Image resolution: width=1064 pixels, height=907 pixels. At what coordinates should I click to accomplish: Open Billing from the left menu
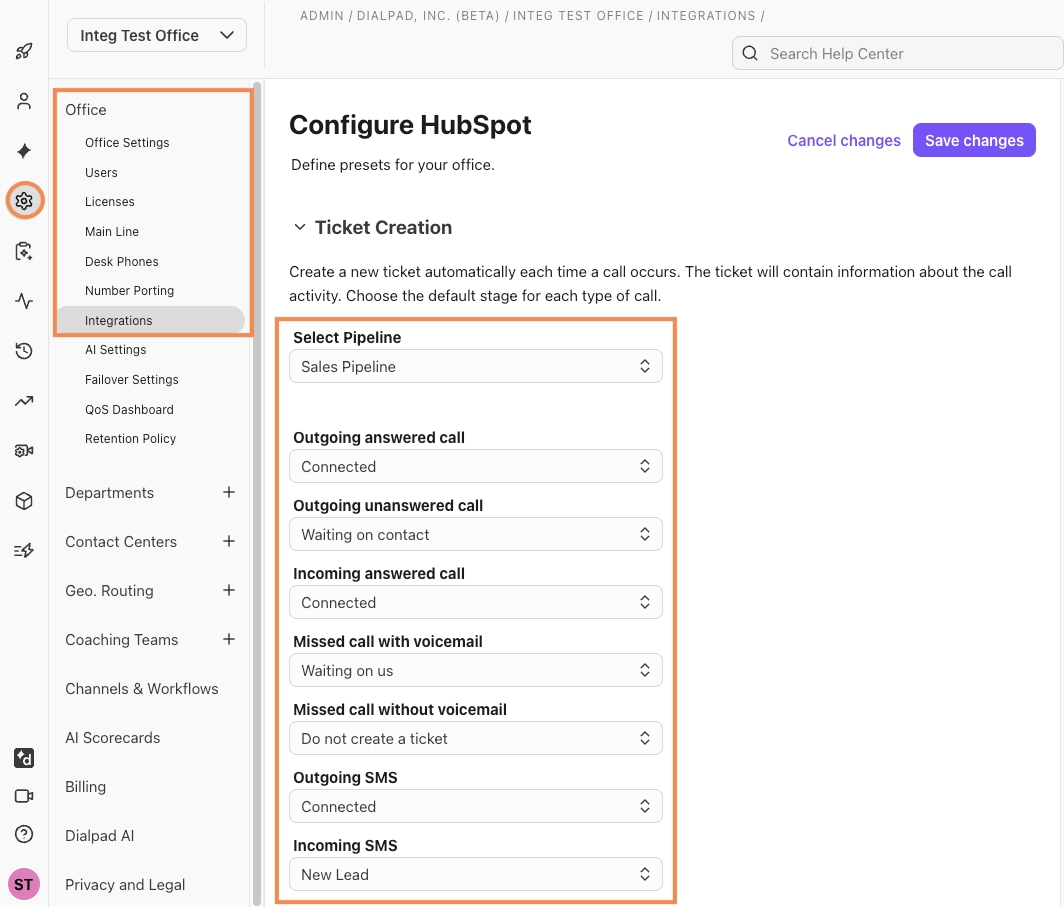click(85, 787)
